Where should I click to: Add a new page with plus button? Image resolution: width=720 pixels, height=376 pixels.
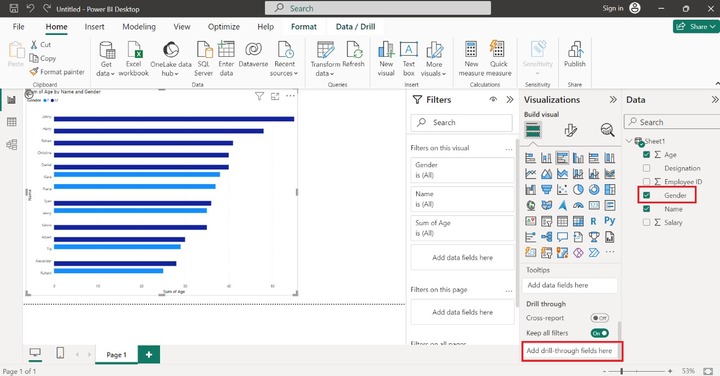(149, 354)
